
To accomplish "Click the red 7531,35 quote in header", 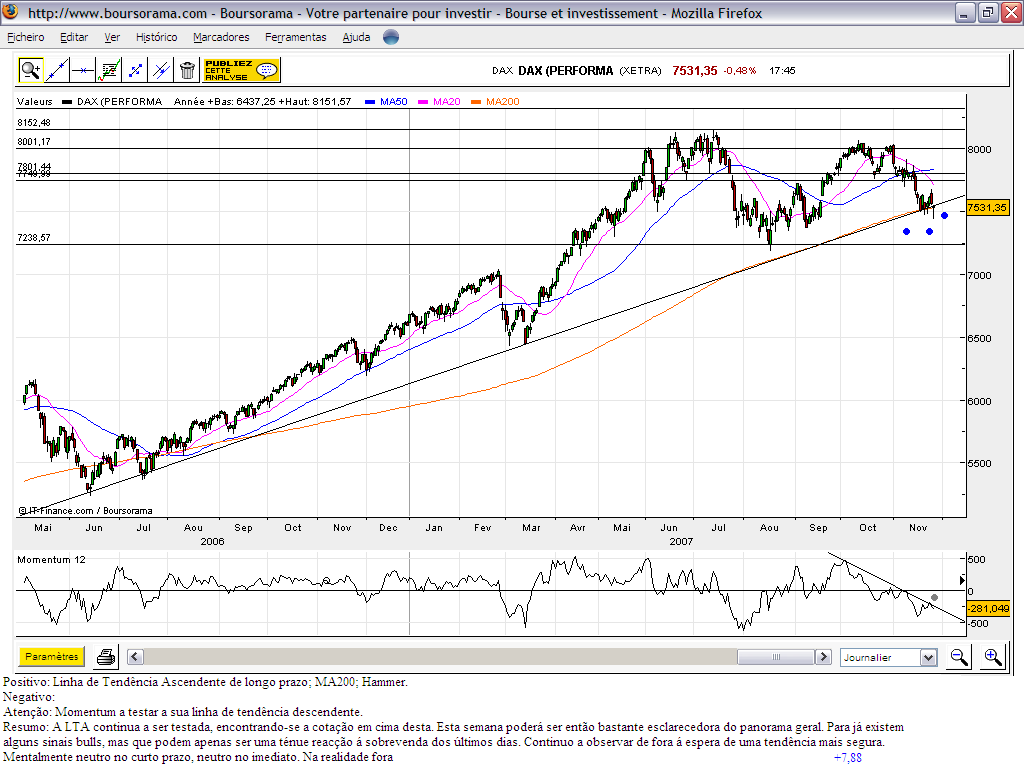I will [x=695, y=71].
